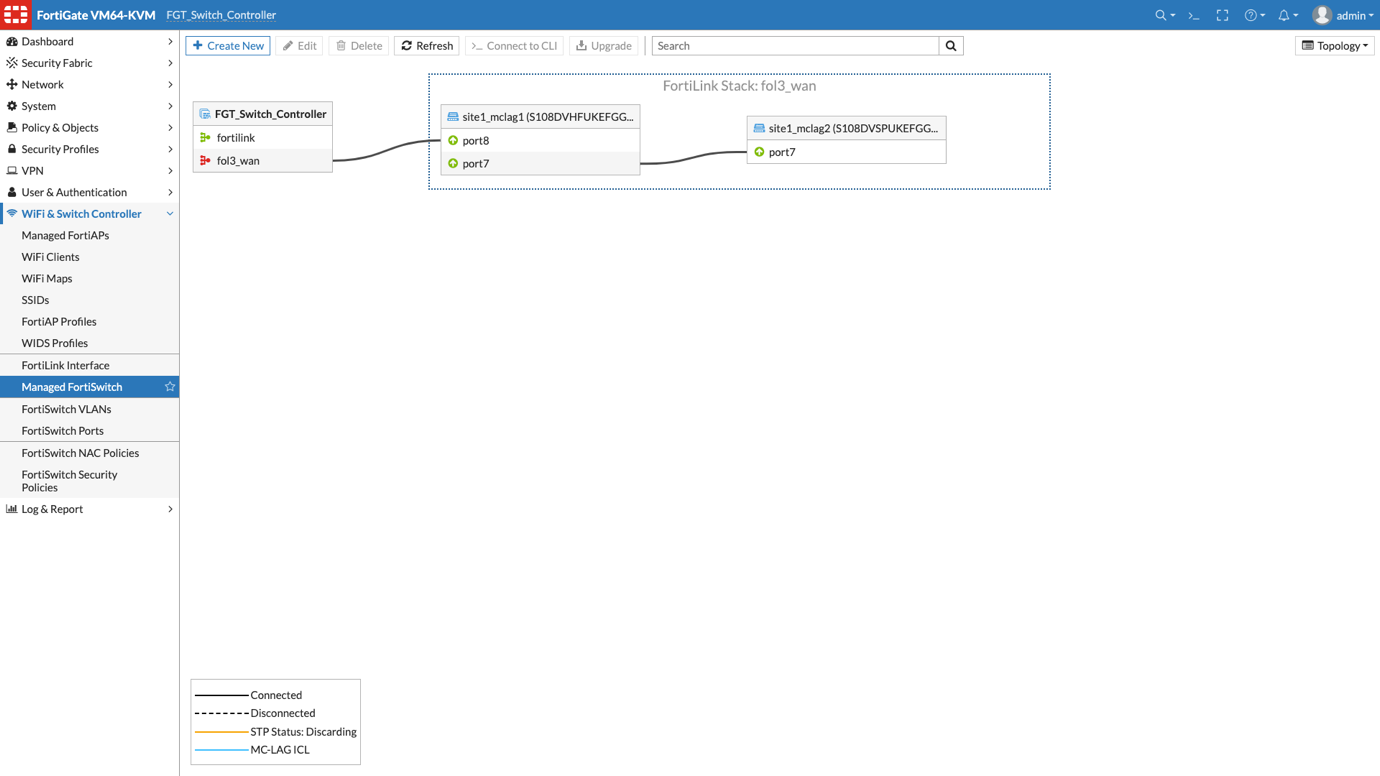Open the help question mark icon

coord(1251,15)
